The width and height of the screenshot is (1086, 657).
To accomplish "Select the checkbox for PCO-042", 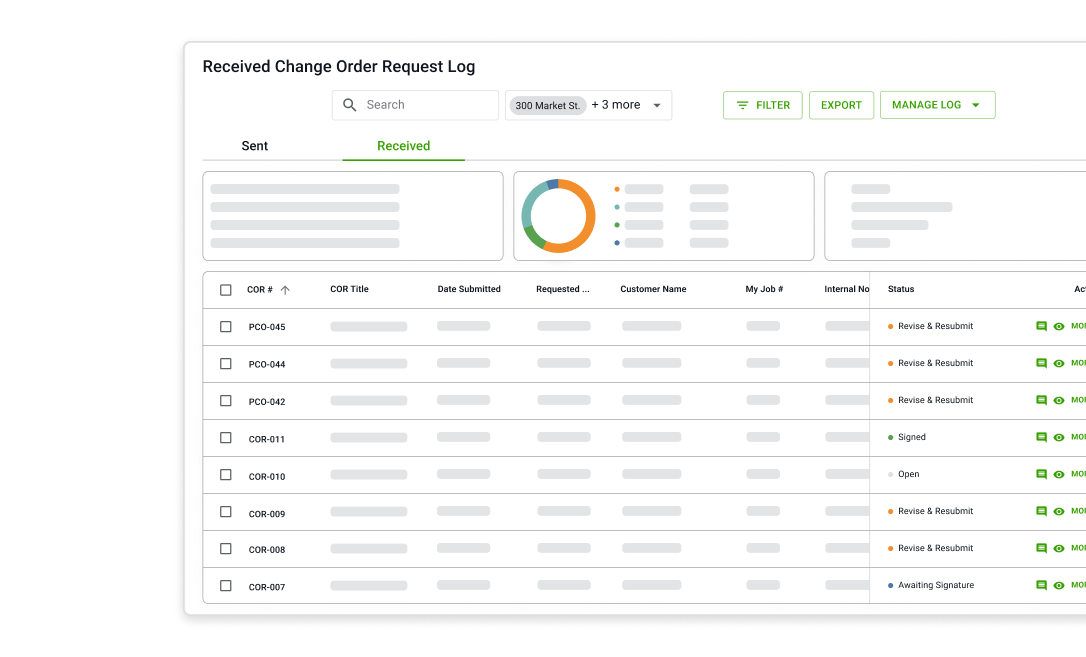I will tap(226, 401).
